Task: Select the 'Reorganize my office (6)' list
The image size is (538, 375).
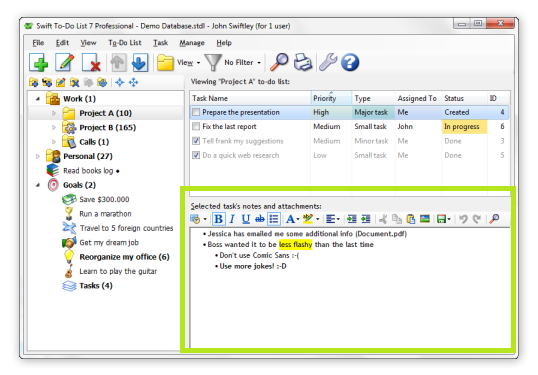Action: (124, 257)
